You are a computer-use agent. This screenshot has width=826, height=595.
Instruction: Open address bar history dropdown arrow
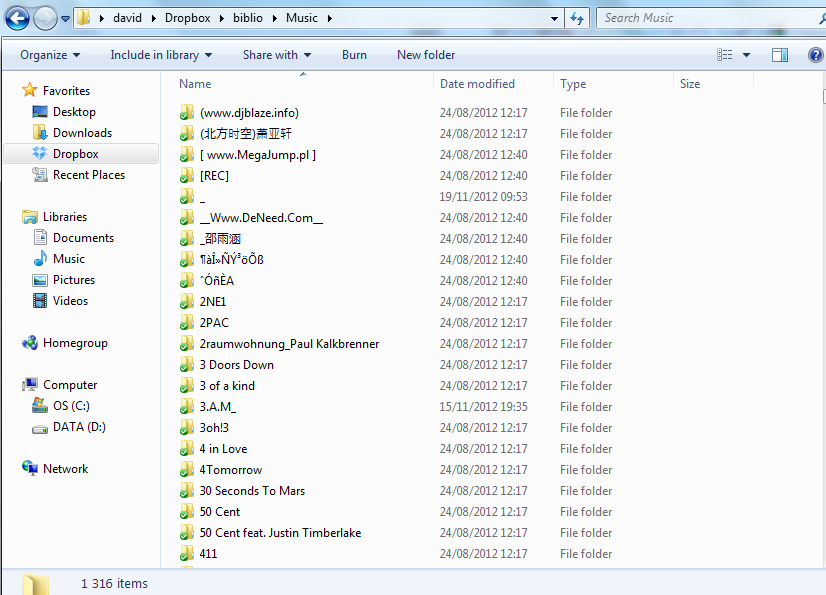click(x=555, y=18)
